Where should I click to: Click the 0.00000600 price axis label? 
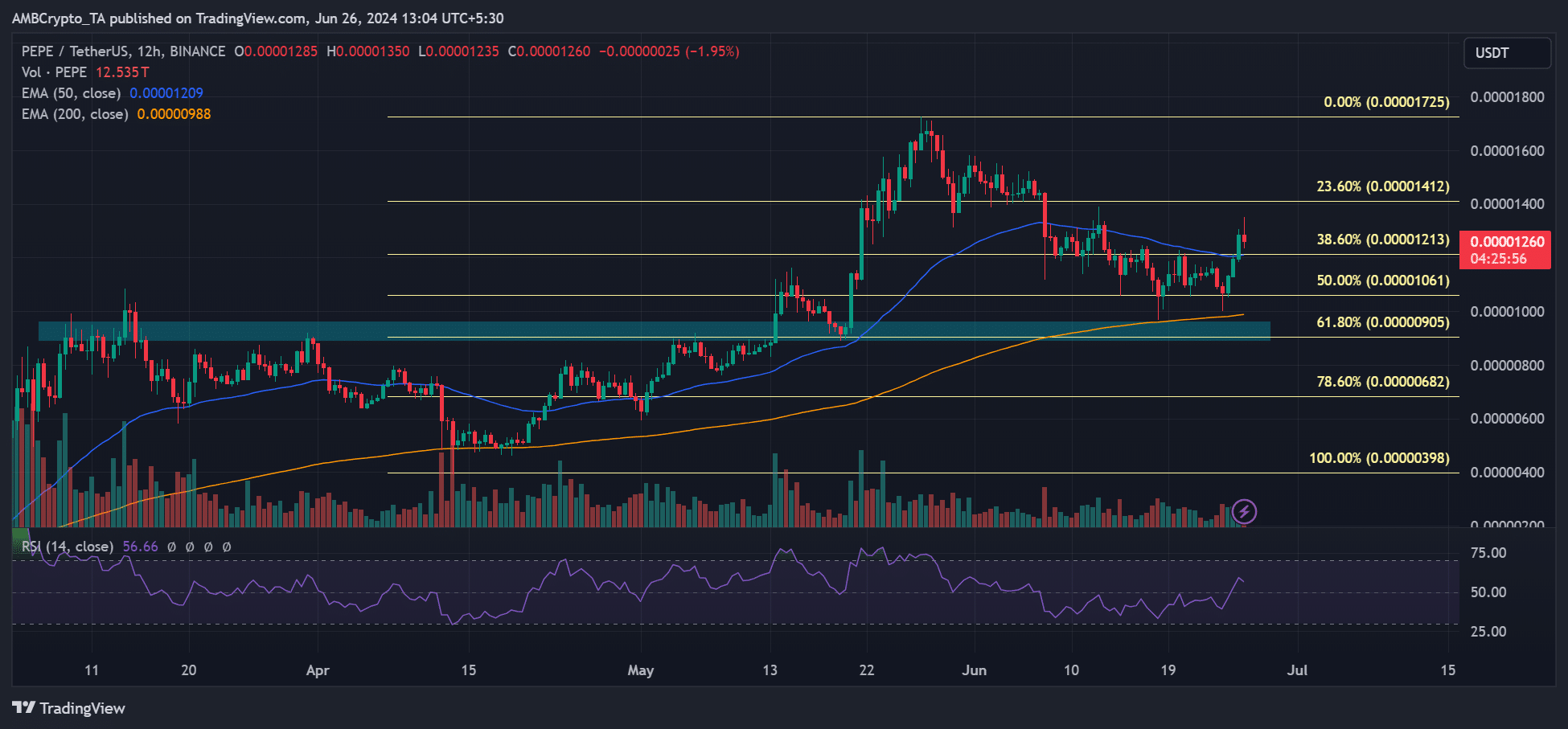[x=1508, y=419]
